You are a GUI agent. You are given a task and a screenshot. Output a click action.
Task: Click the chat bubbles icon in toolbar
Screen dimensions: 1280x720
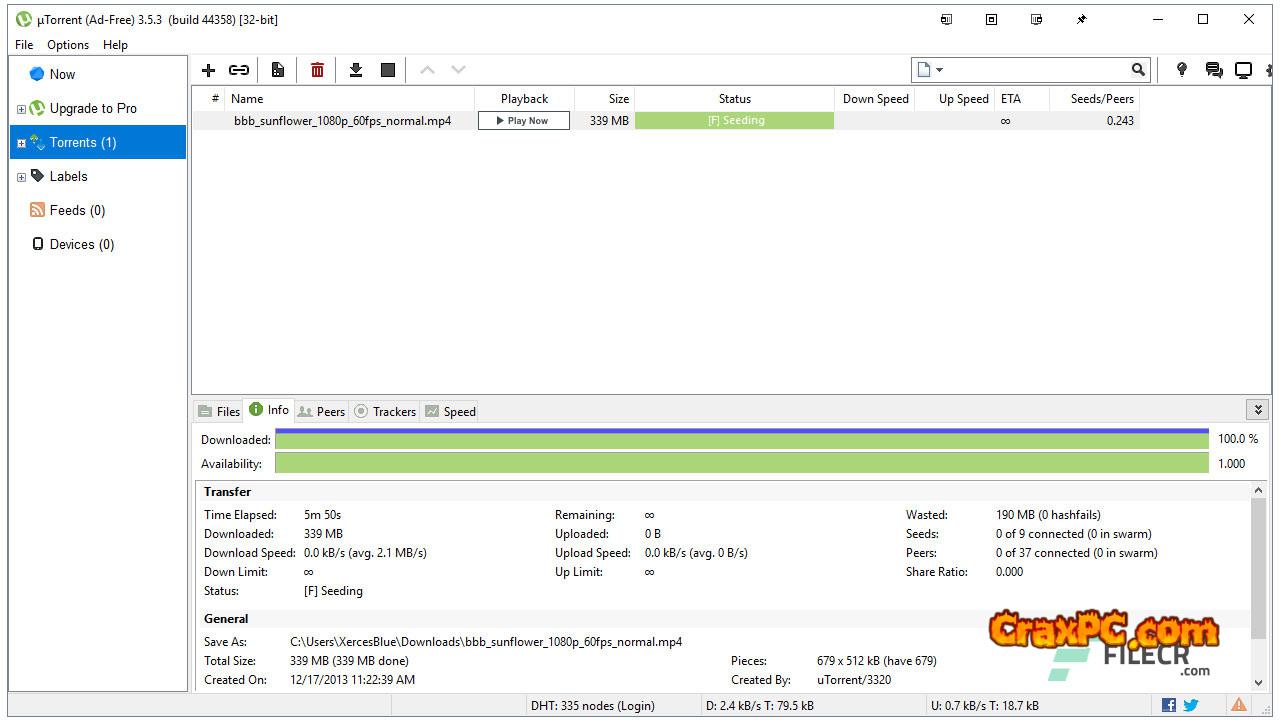coord(1214,70)
